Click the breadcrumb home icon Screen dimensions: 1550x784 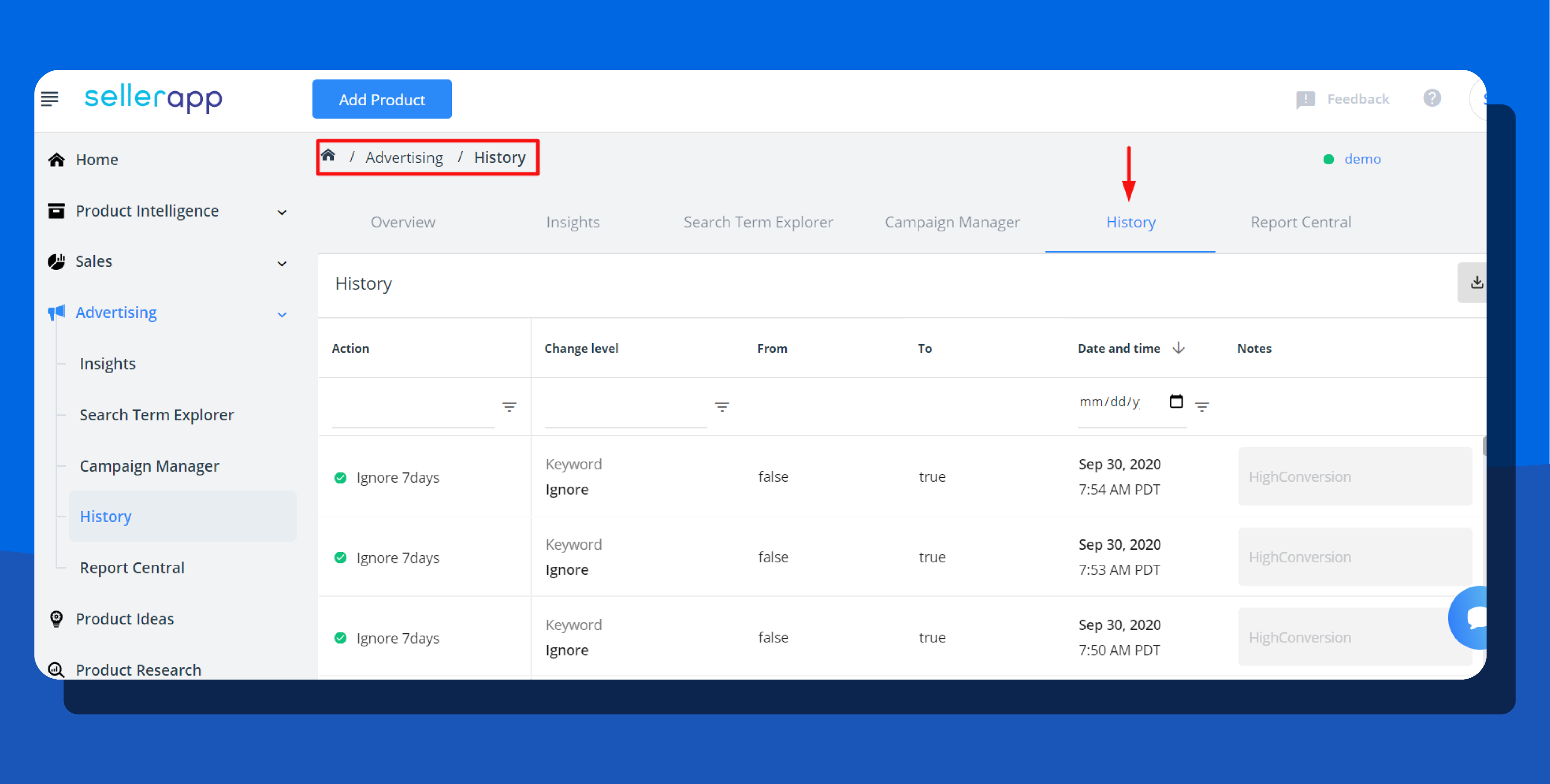[328, 156]
